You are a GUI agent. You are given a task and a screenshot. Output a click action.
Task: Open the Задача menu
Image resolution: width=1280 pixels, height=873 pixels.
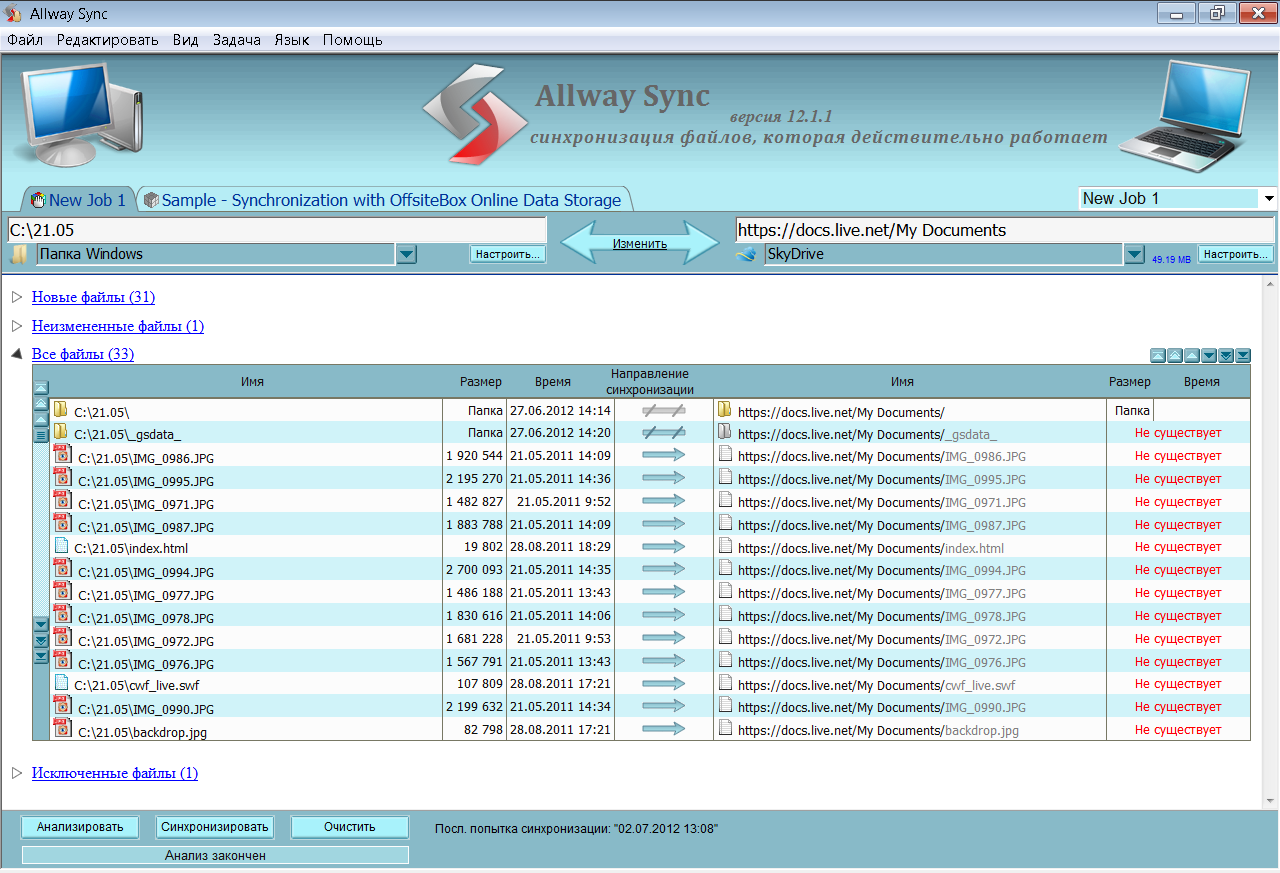tap(237, 40)
